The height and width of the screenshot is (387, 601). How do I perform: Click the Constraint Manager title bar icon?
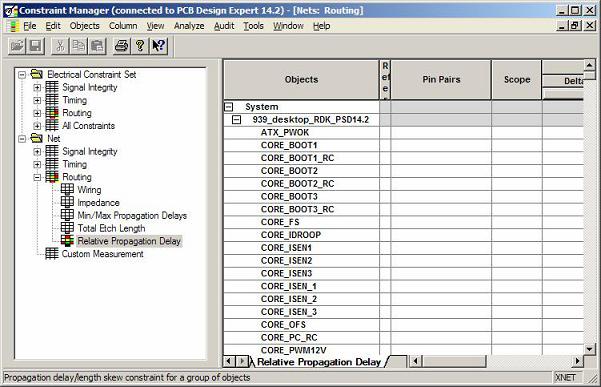(11, 10)
